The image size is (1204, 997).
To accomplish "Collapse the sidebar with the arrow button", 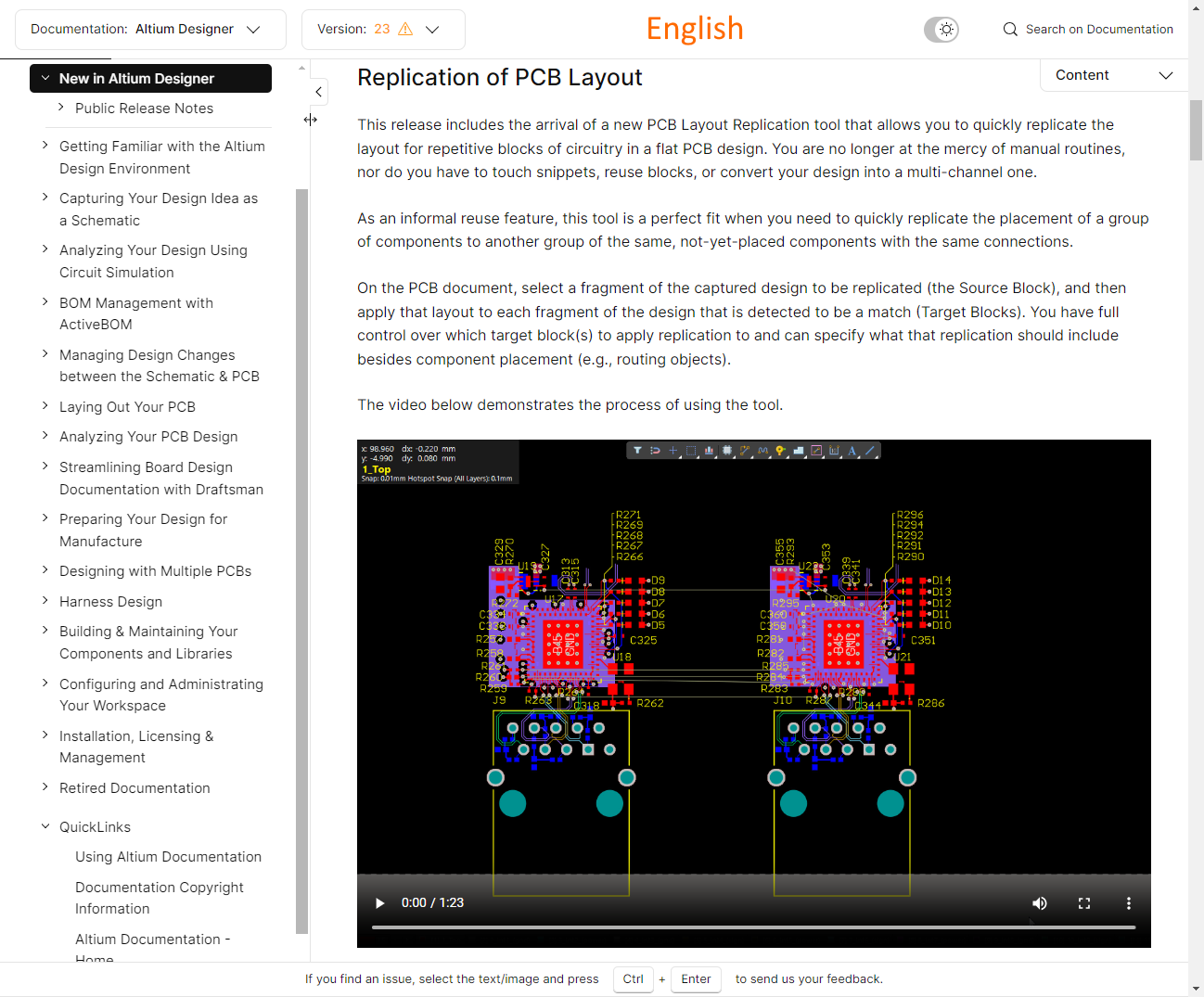I will click(318, 92).
